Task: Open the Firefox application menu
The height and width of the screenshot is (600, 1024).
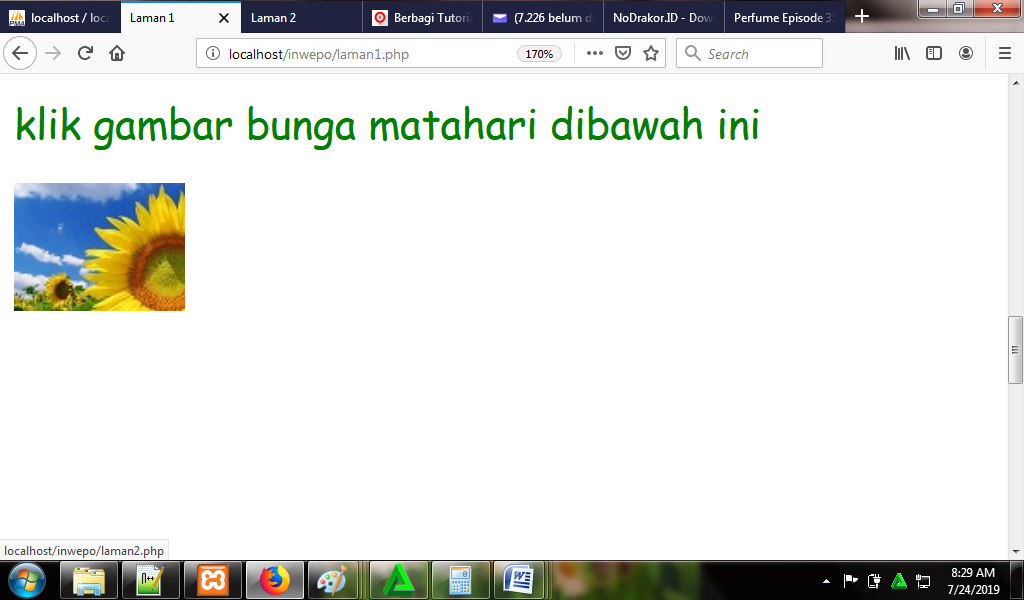Action: (1004, 53)
